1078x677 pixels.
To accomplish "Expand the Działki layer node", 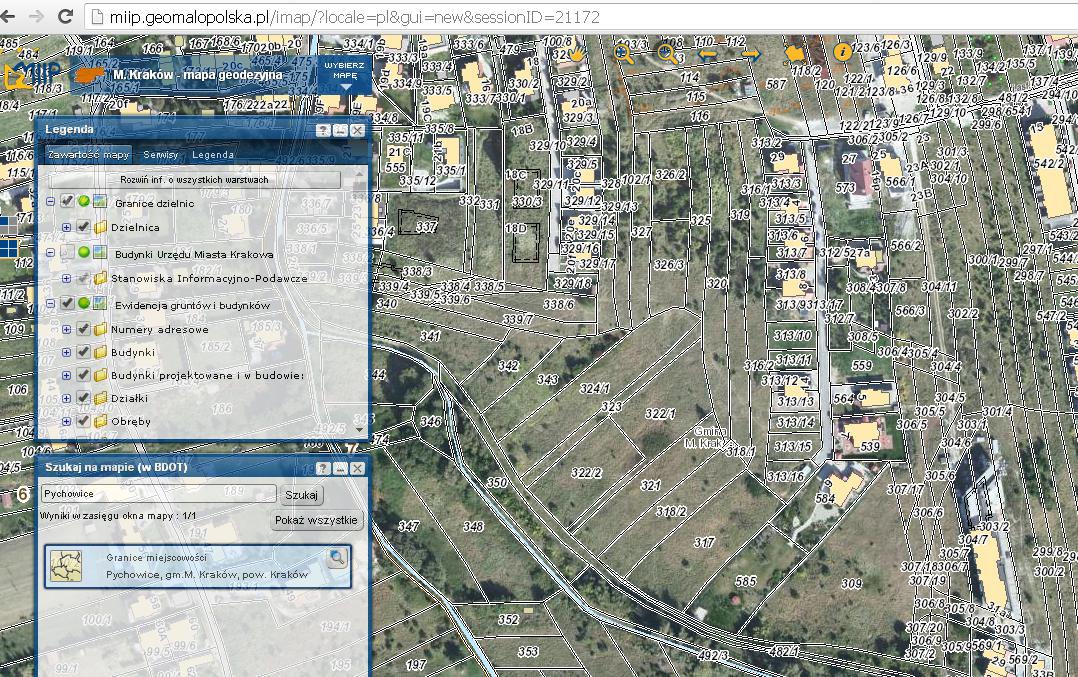I will (67, 398).
